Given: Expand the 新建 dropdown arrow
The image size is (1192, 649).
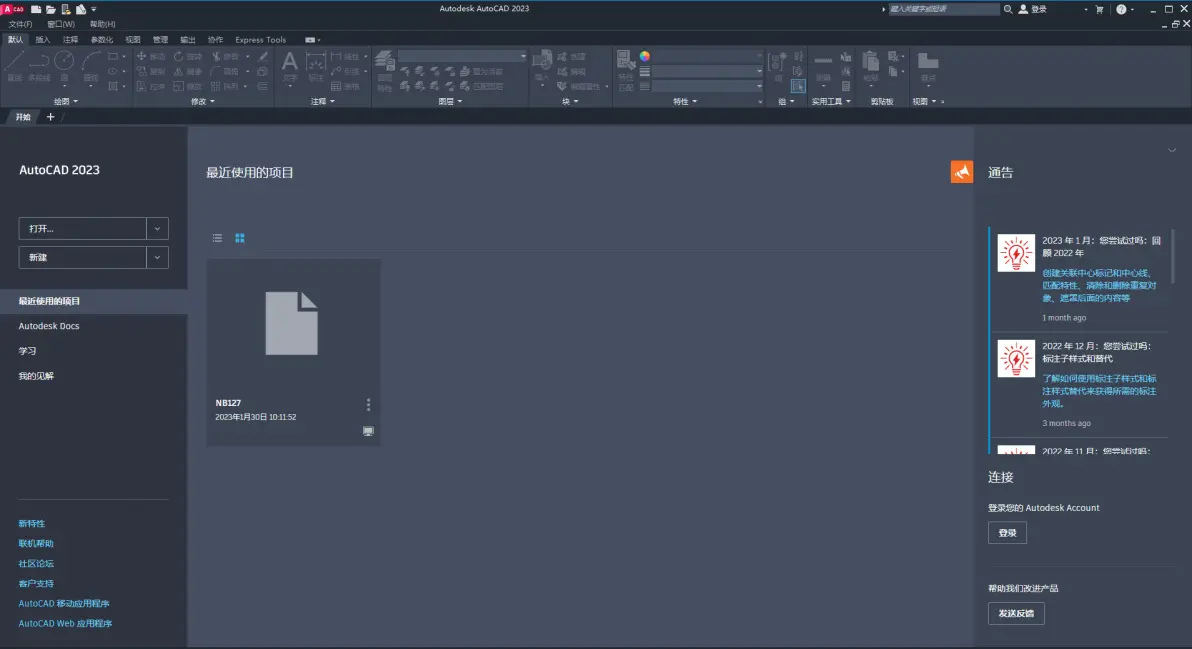Looking at the screenshot, I should (x=157, y=257).
